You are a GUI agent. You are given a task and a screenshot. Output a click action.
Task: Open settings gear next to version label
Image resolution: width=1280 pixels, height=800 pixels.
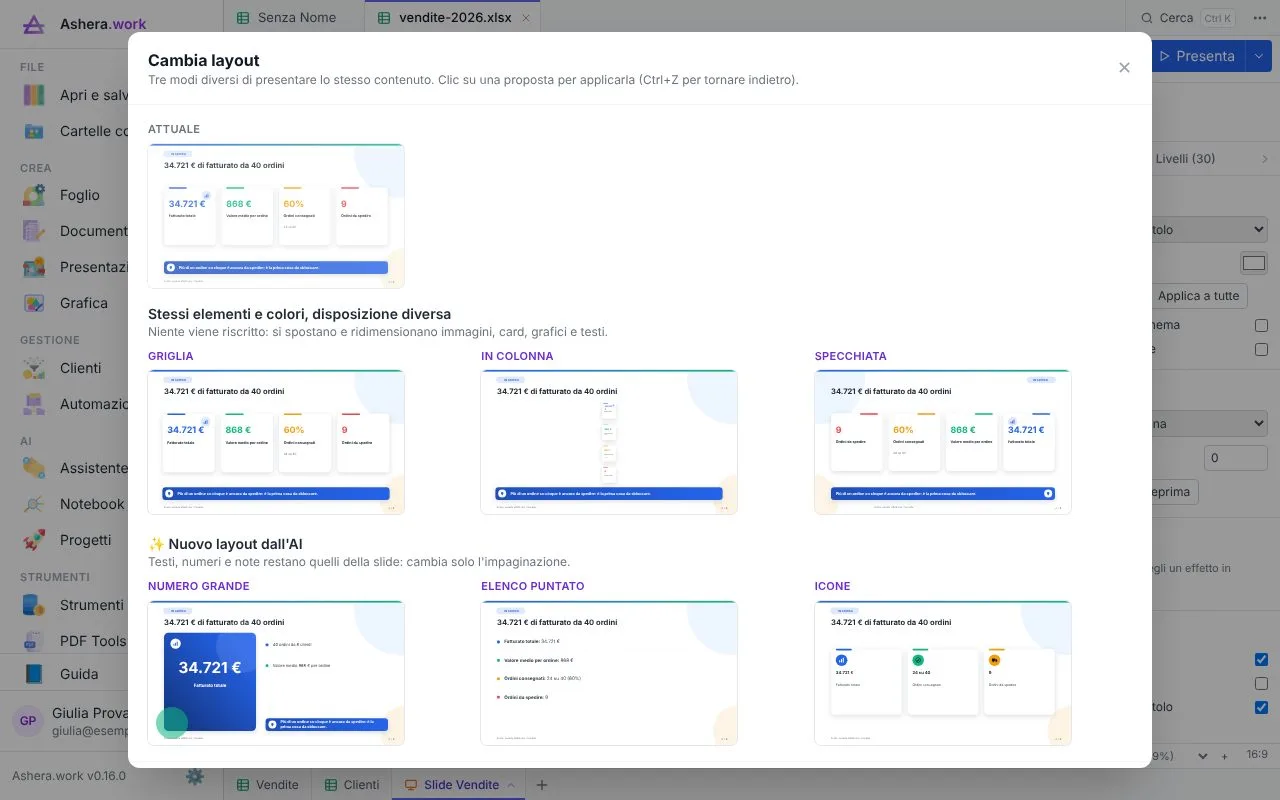tap(195, 776)
